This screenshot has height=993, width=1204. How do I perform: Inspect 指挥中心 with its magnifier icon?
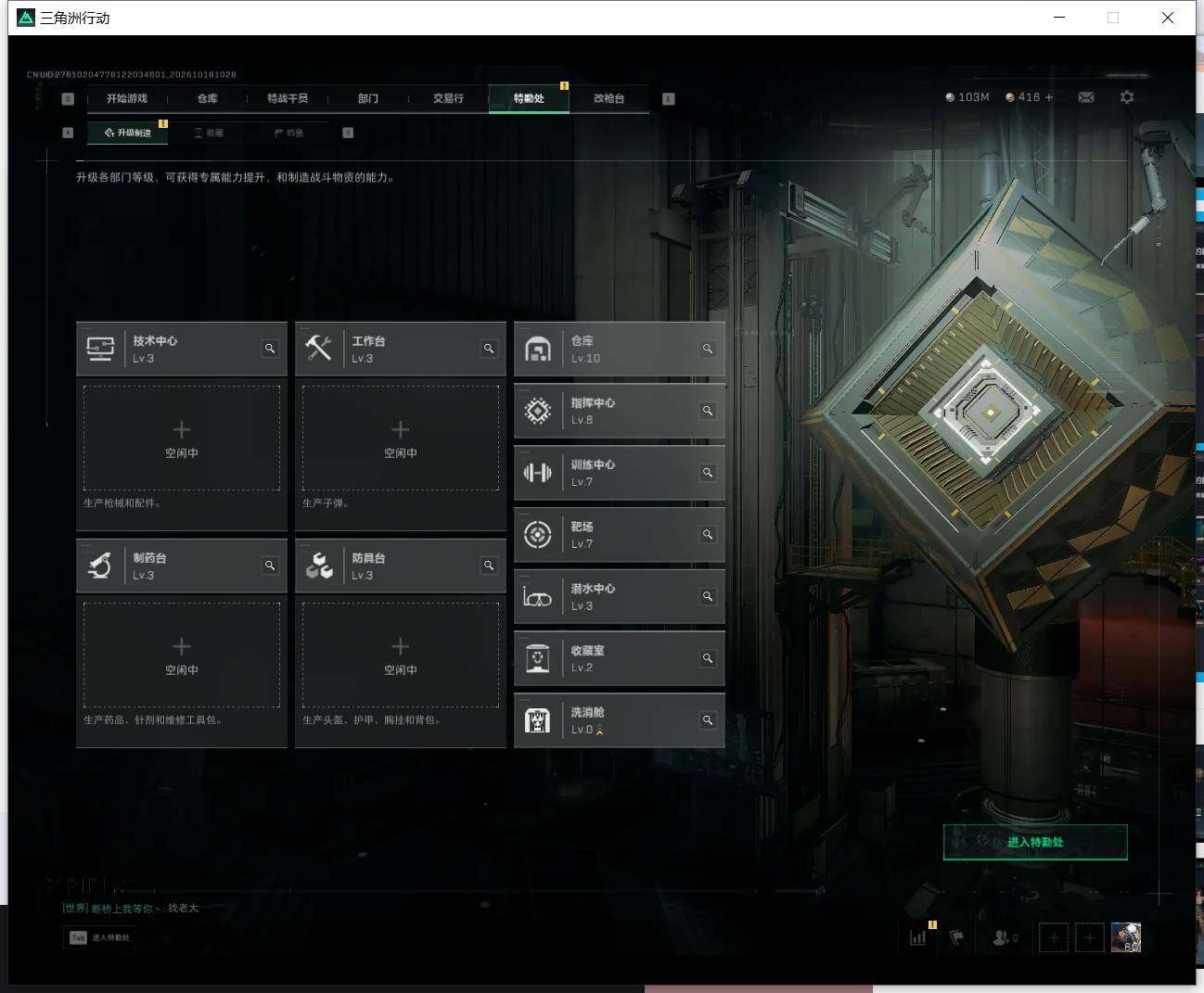[x=708, y=411]
